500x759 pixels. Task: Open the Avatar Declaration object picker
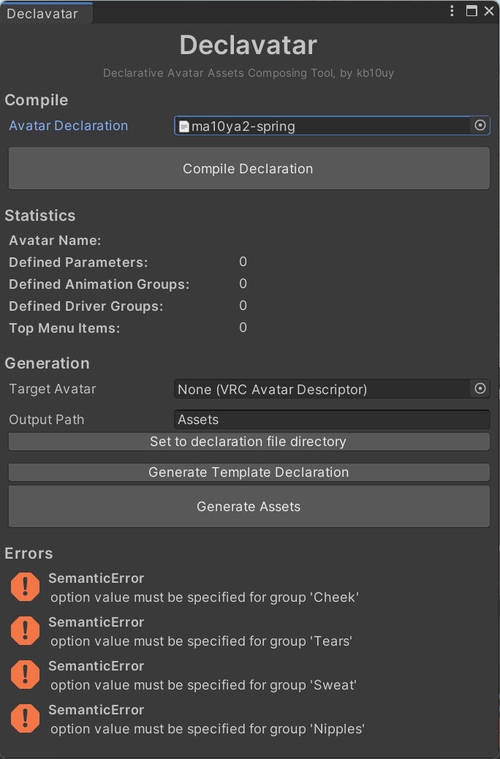coord(480,125)
